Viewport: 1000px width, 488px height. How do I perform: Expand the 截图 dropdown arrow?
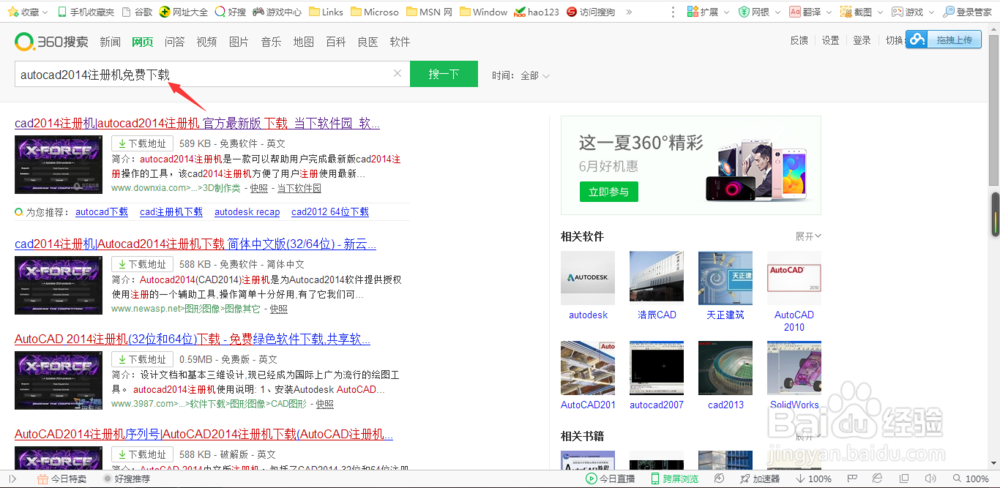point(879,12)
